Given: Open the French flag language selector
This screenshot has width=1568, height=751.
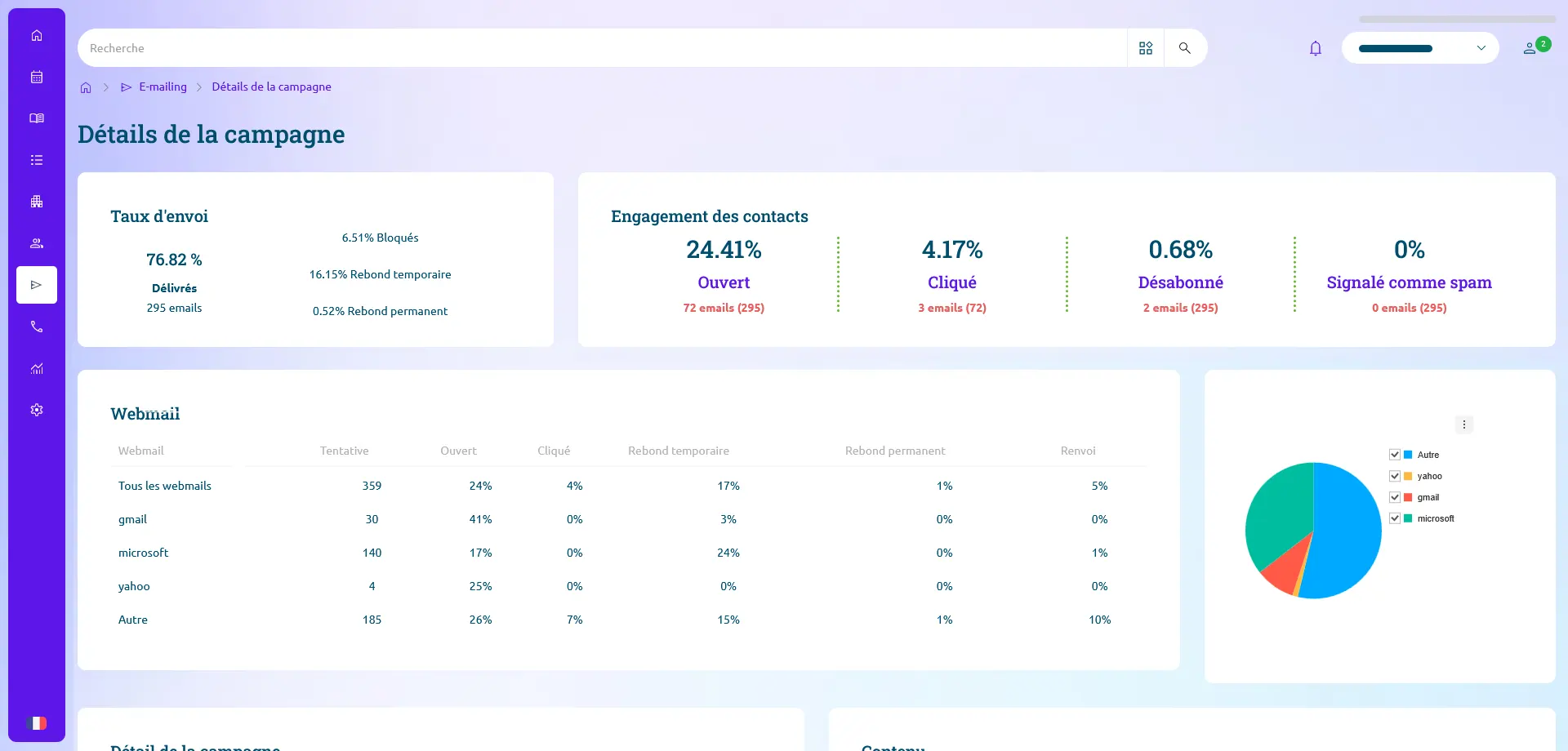Looking at the screenshot, I should (x=37, y=723).
